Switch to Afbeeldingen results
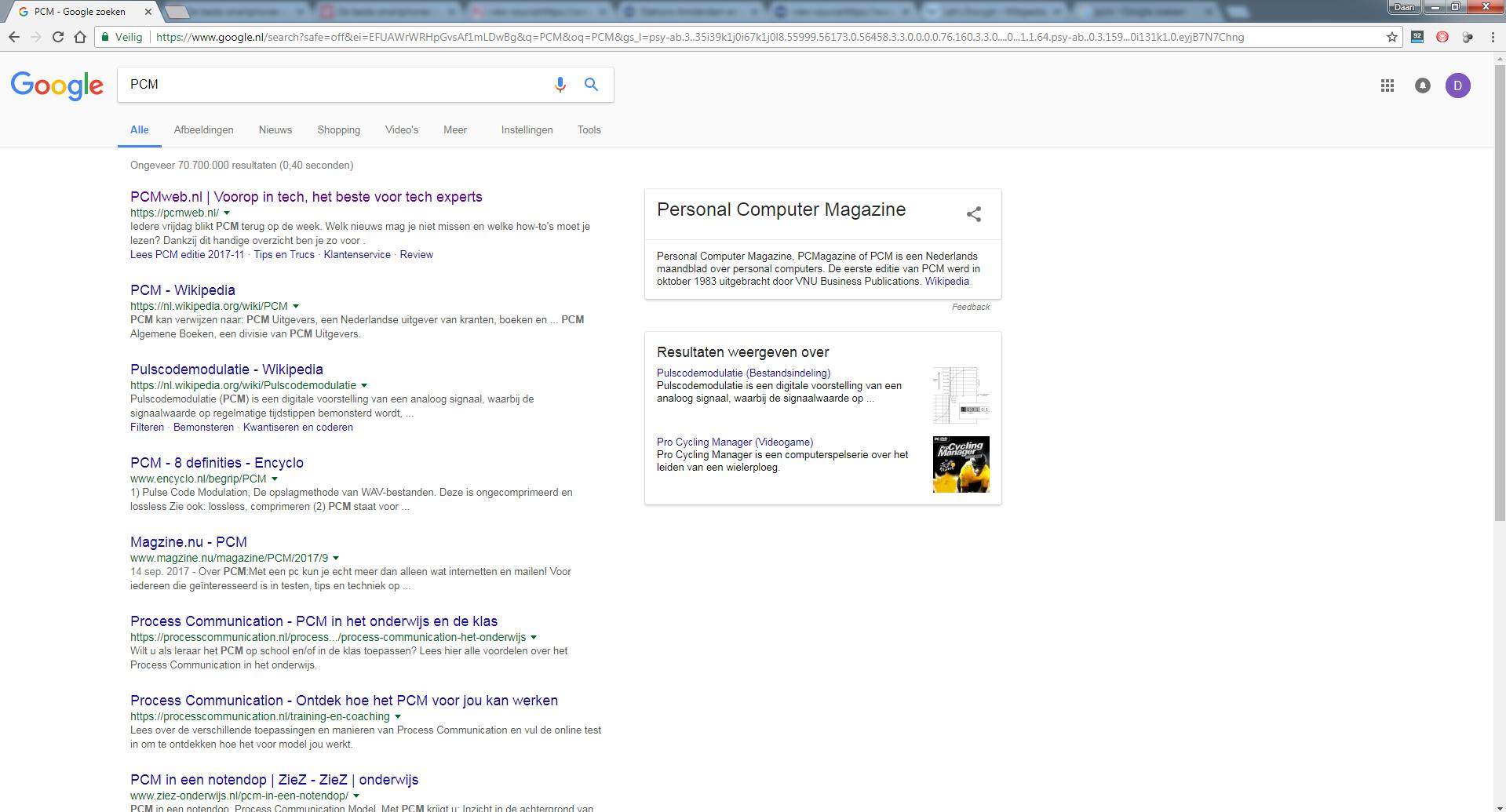 [x=204, y=130]
